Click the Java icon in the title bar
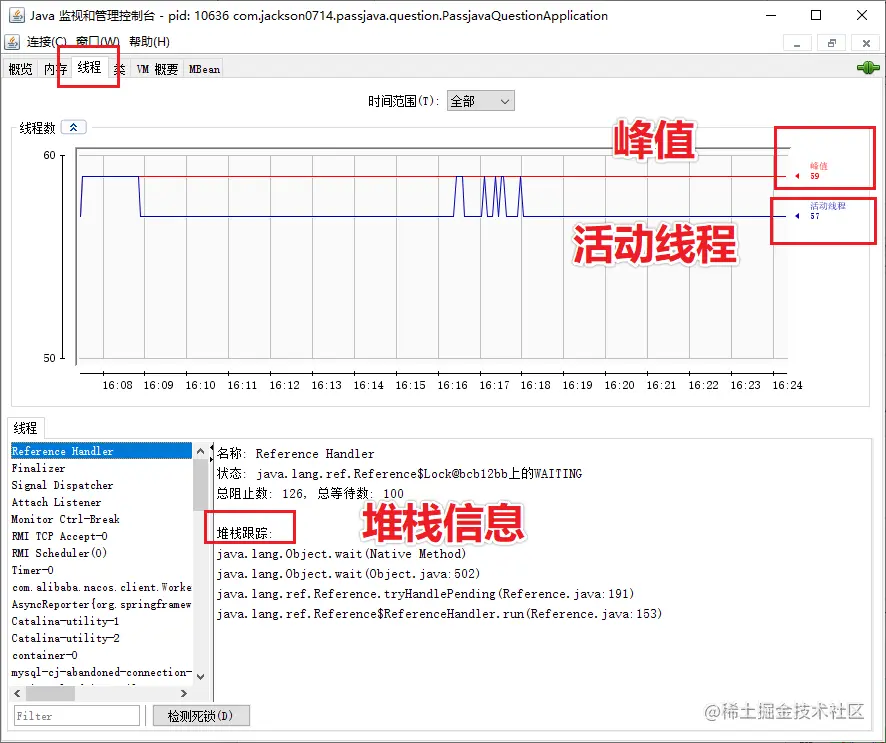The height and width of the screenshot is (743, 886). click(x=16, y=15)
